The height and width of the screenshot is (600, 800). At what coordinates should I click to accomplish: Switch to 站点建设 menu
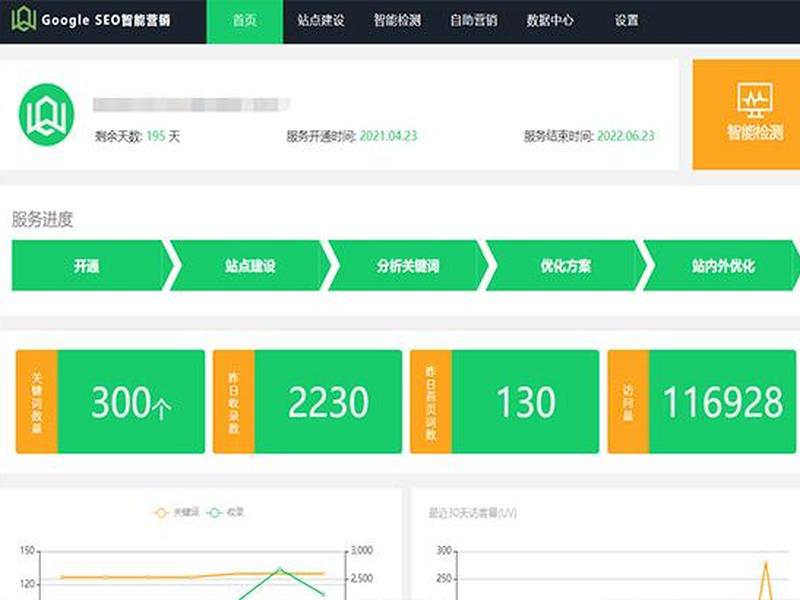(x=321, y=20)
